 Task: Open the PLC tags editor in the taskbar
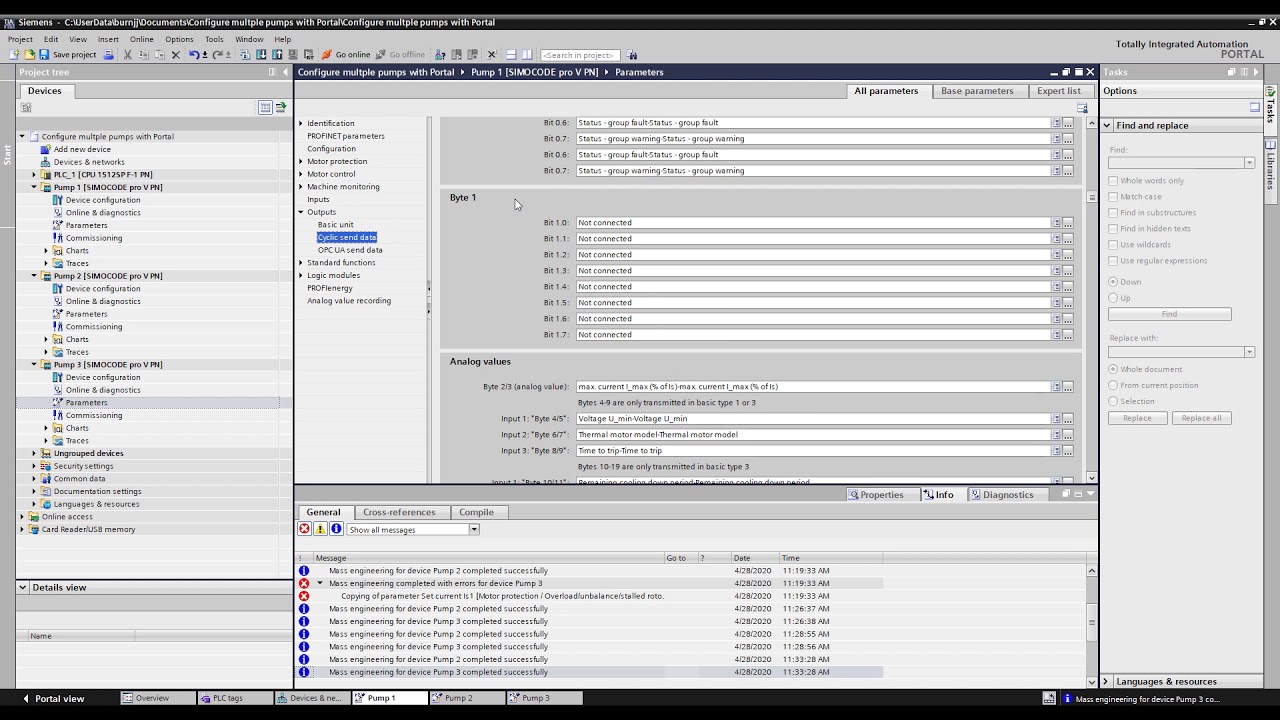[x=233, y=698]
